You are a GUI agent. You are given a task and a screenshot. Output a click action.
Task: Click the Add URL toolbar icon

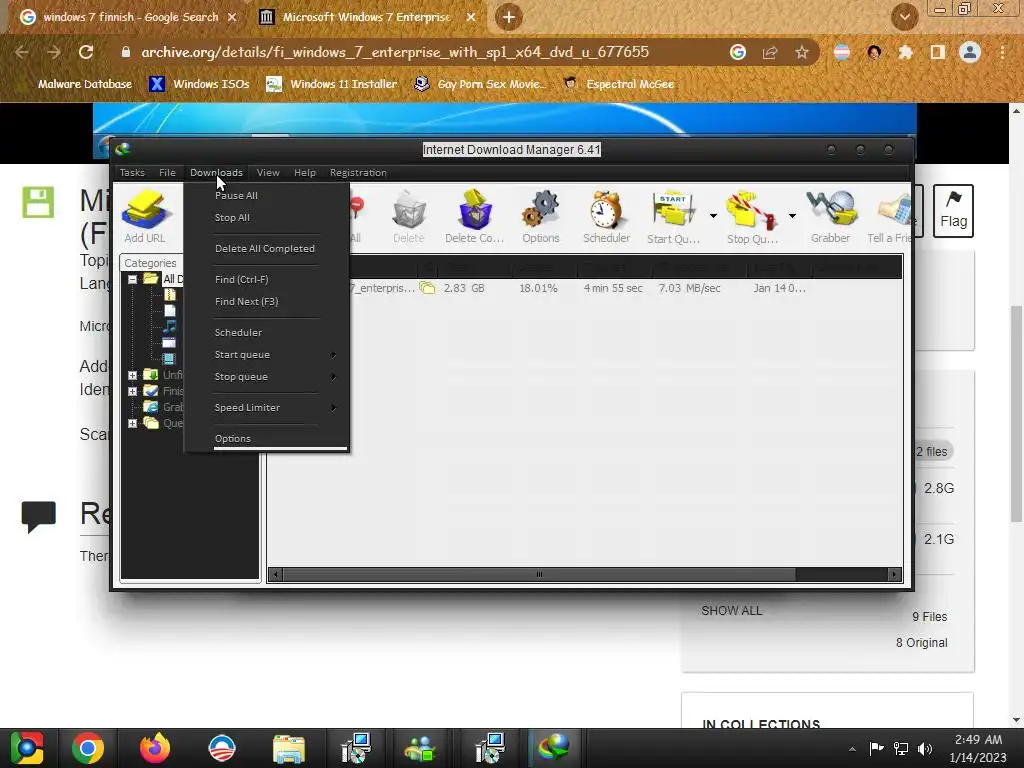pos(145,216)
